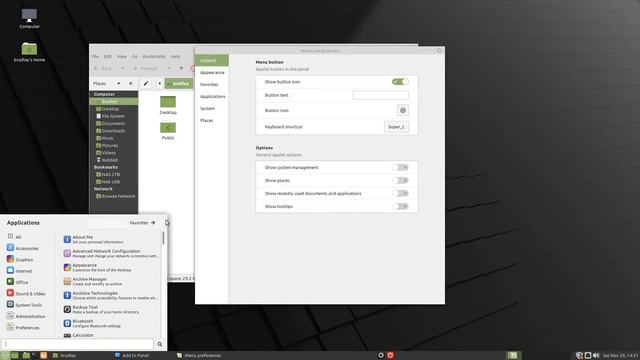Viewport: 640px width, 360px height.
Task: Switch to Add to Panel taskbar window
Action: click(132, 356)
